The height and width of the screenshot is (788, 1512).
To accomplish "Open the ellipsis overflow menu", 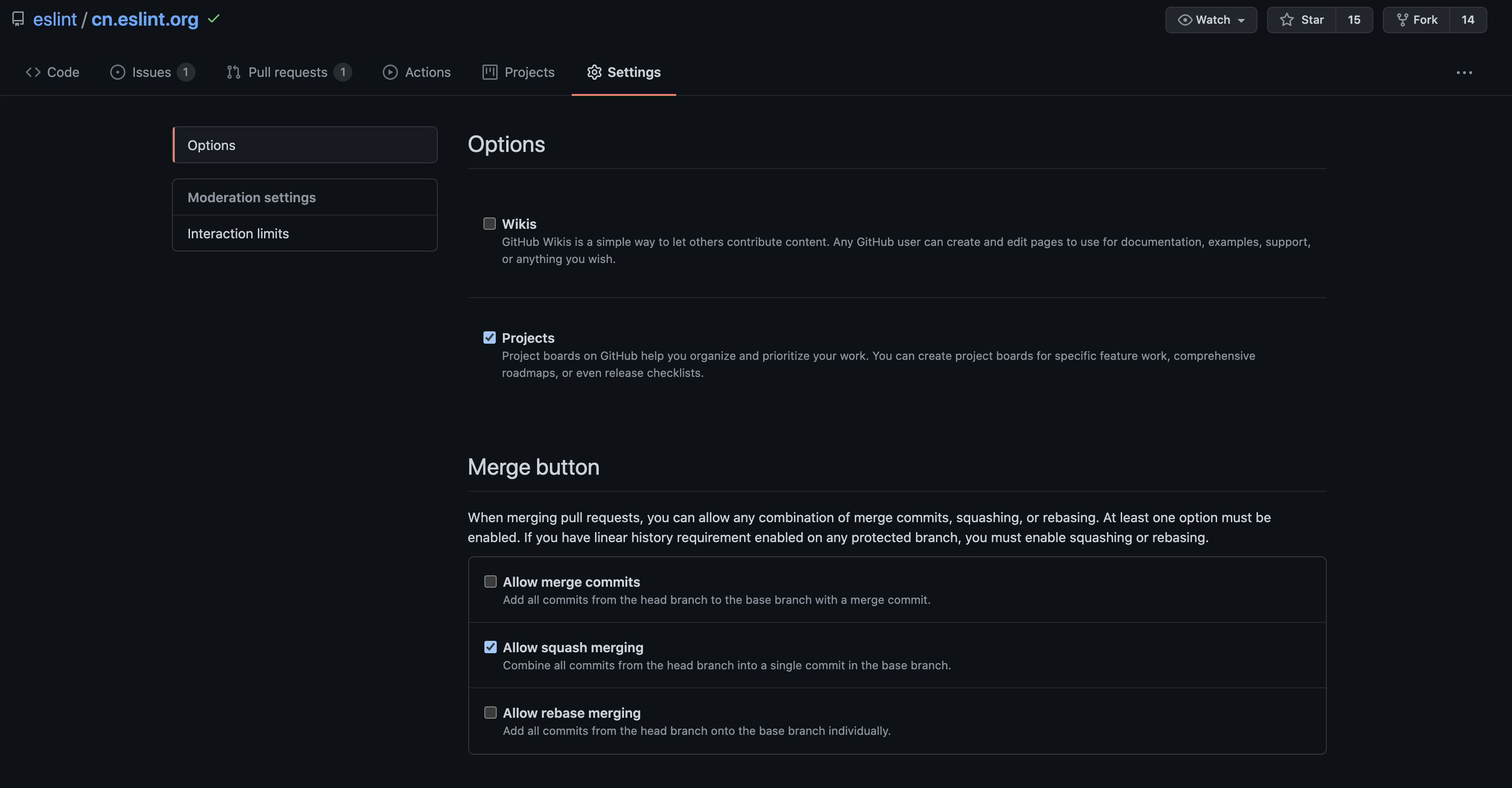I will coord(1465,72).
